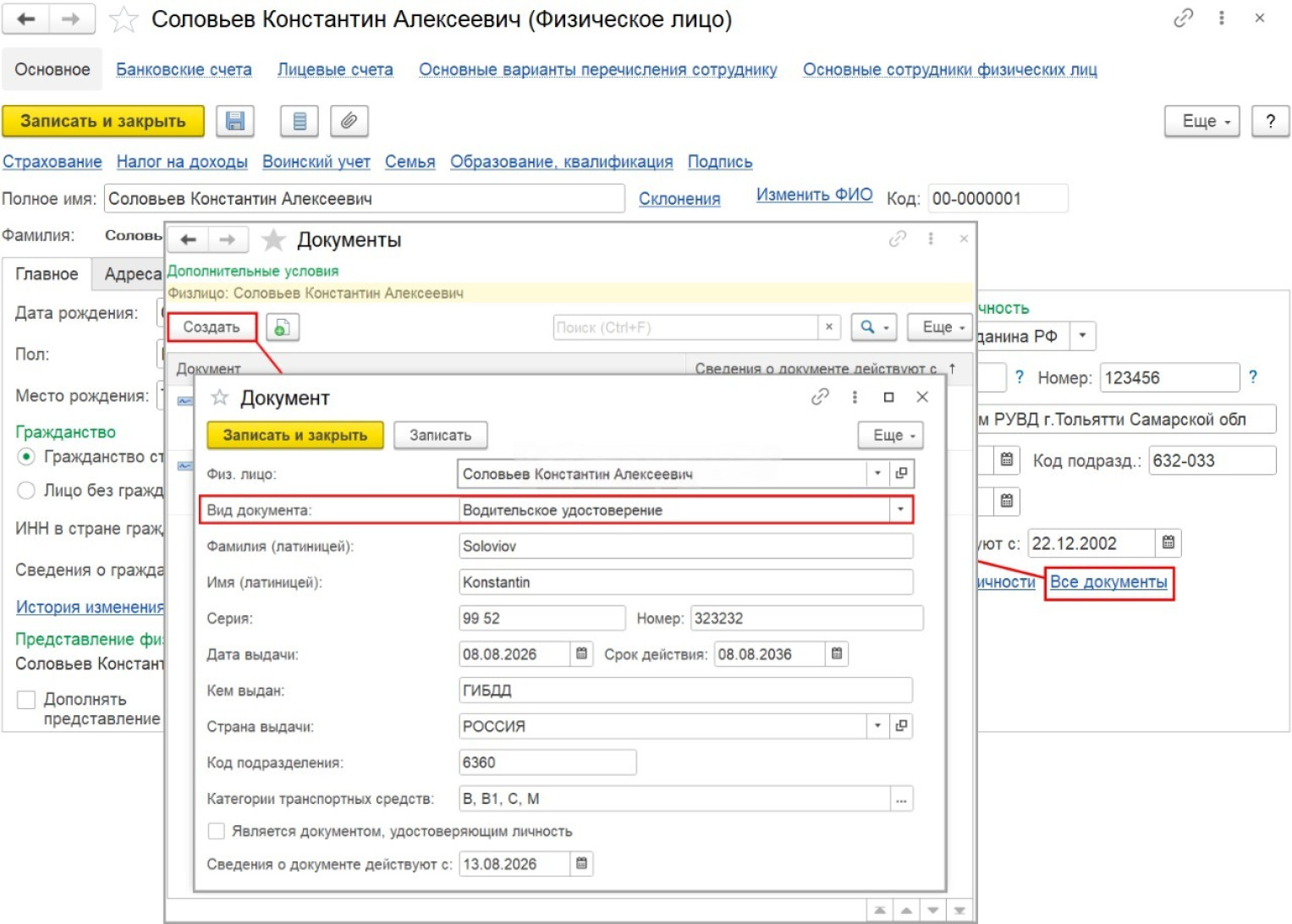Expand Страна выдачи dropdown arrow

click(x=878, y=725)
